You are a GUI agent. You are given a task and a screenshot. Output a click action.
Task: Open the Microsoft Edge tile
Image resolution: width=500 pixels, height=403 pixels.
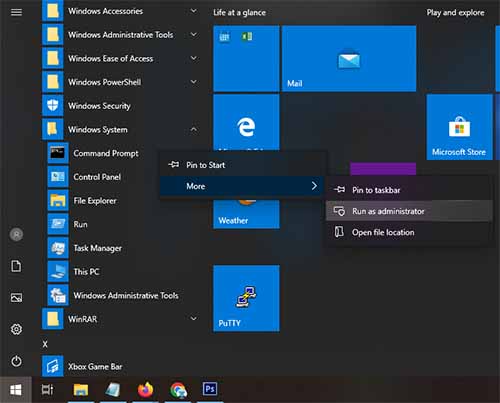246,123
